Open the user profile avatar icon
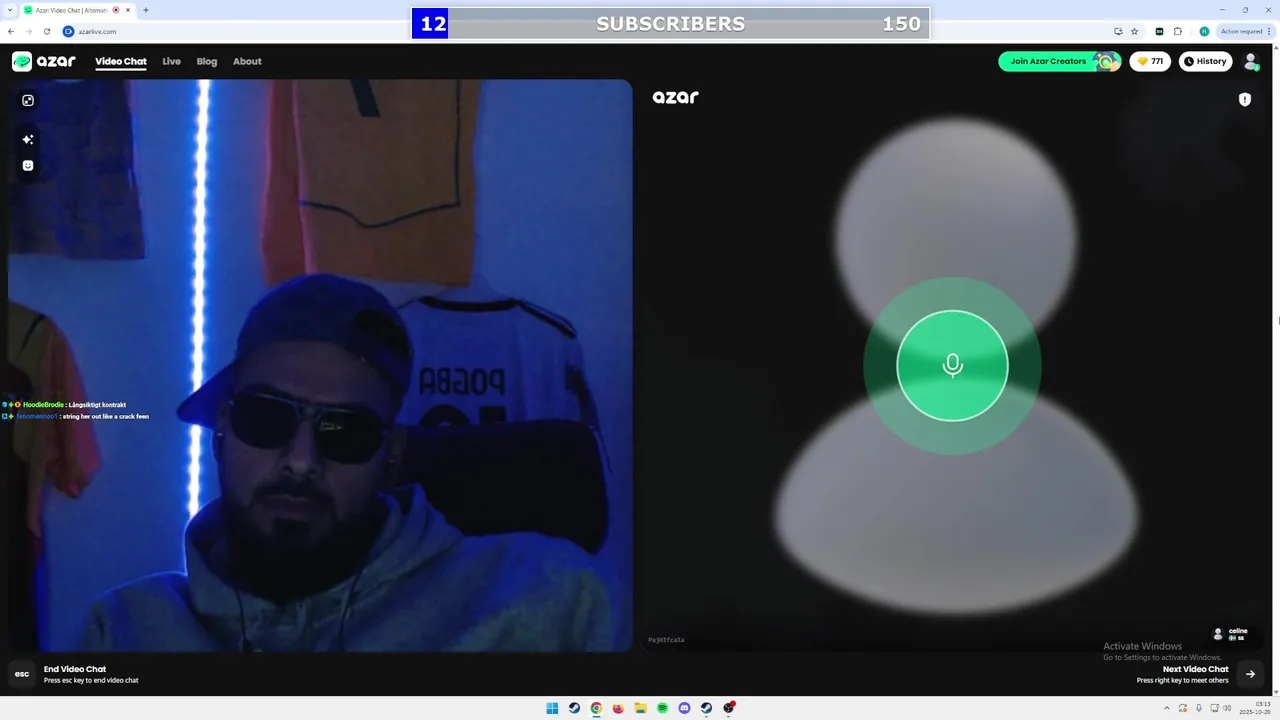Screen dimensions: 1280x720 pyautogui.click(x=1251, y=61)
